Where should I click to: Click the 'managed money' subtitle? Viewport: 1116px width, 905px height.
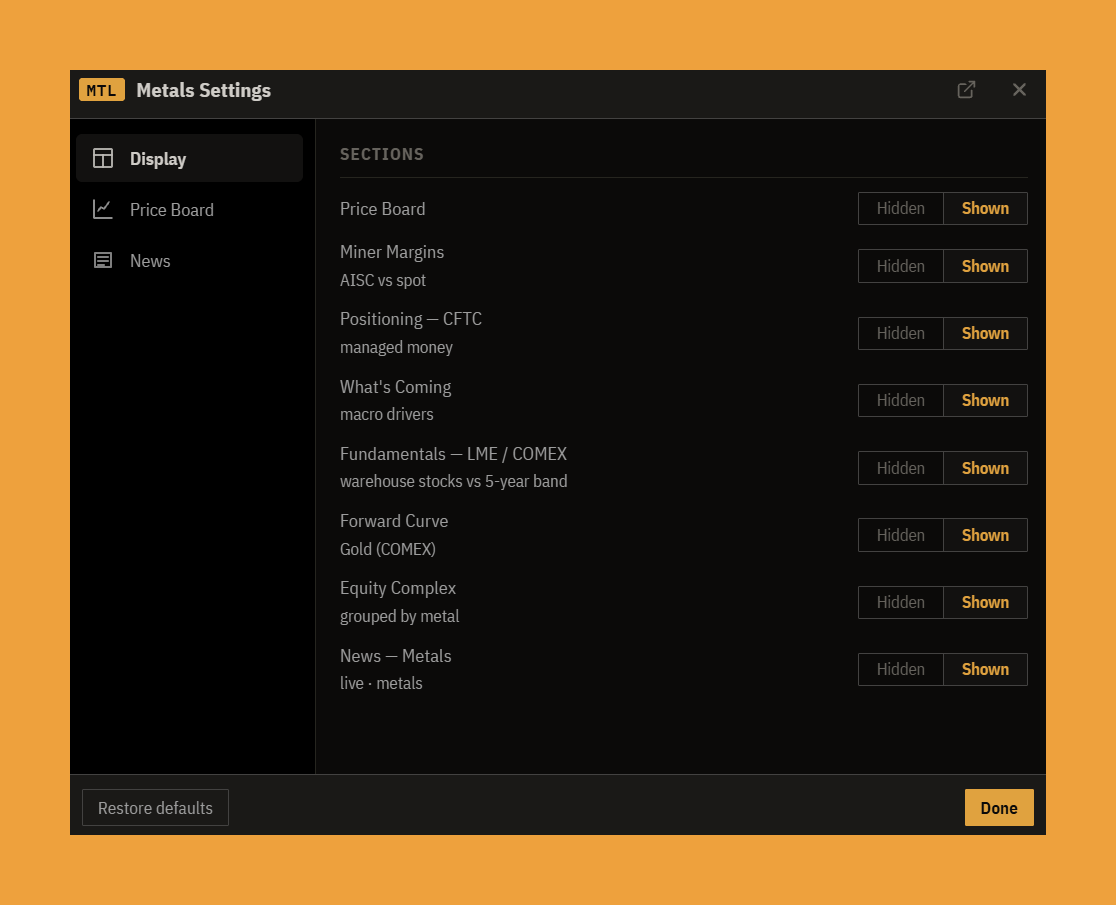coord(396,347)
